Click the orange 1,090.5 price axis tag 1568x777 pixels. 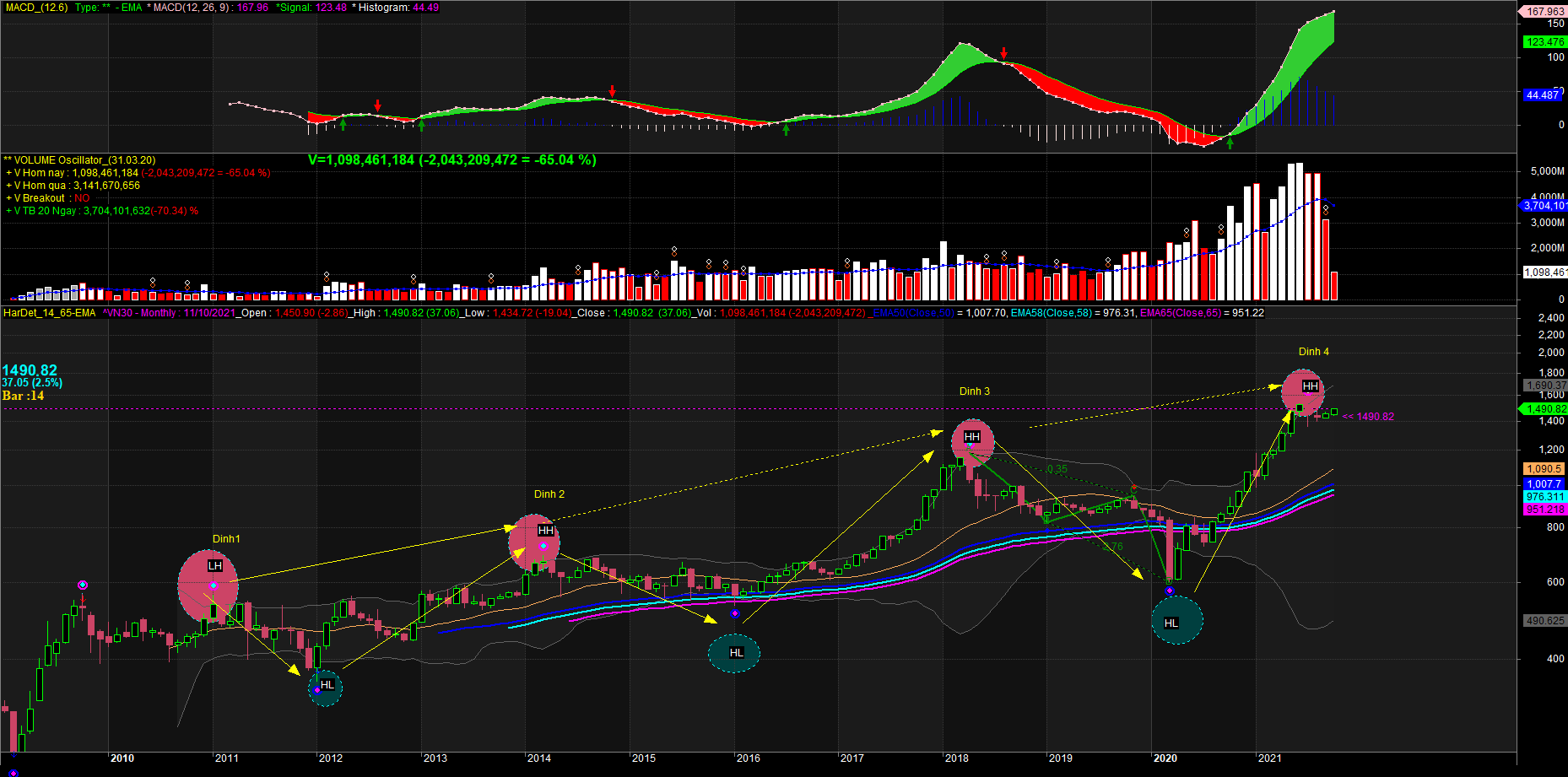[1544, 469]
